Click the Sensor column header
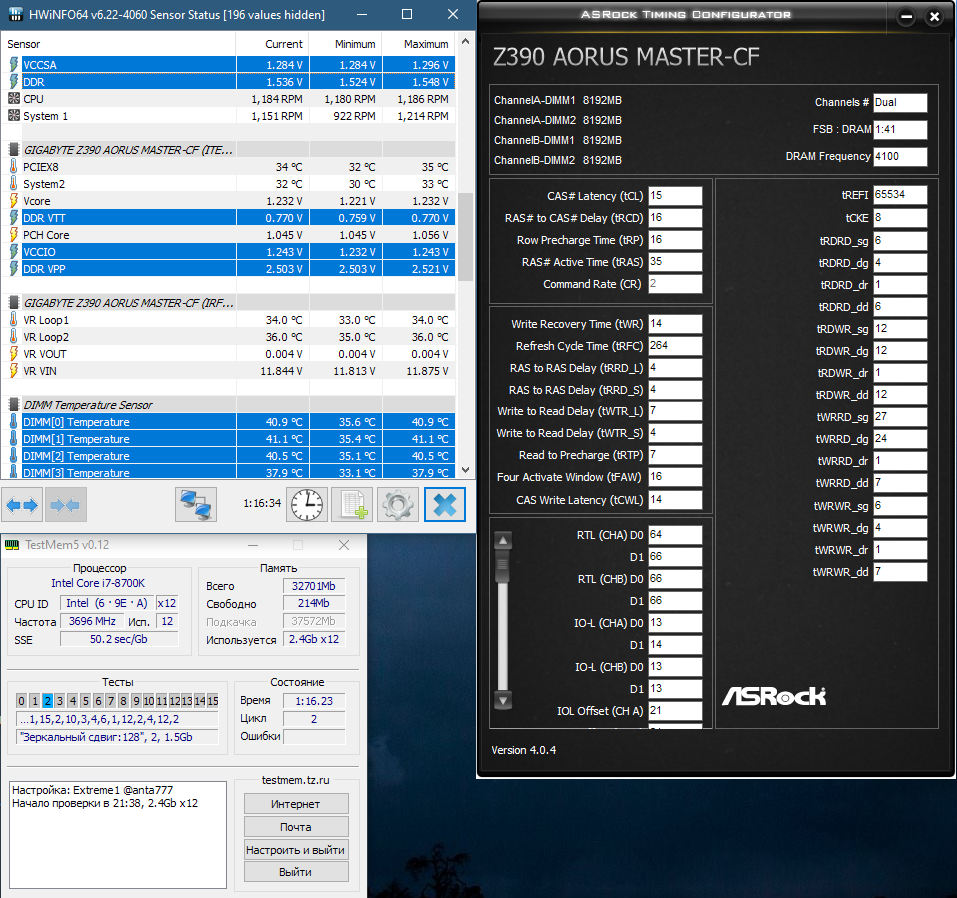The height and width of the screenshot is (898, 957). 118,44
